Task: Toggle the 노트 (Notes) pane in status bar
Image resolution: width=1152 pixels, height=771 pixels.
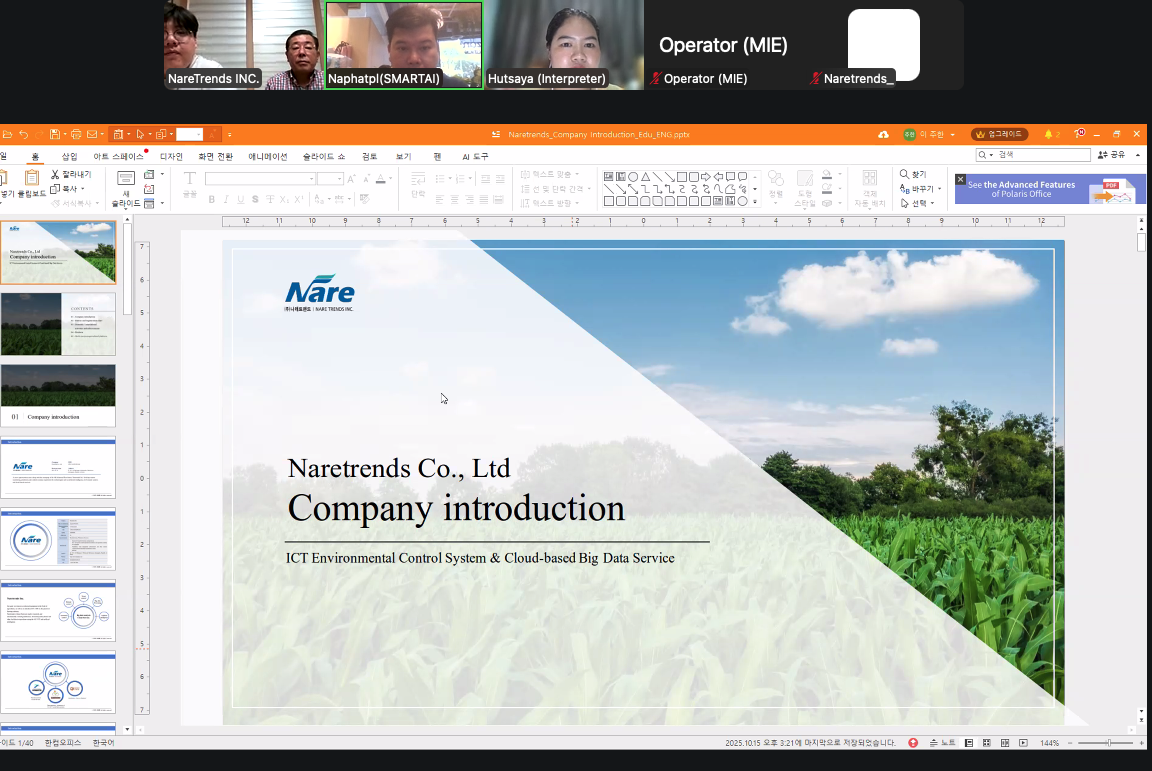Action: pyautogui.click(x=942, y=743)
